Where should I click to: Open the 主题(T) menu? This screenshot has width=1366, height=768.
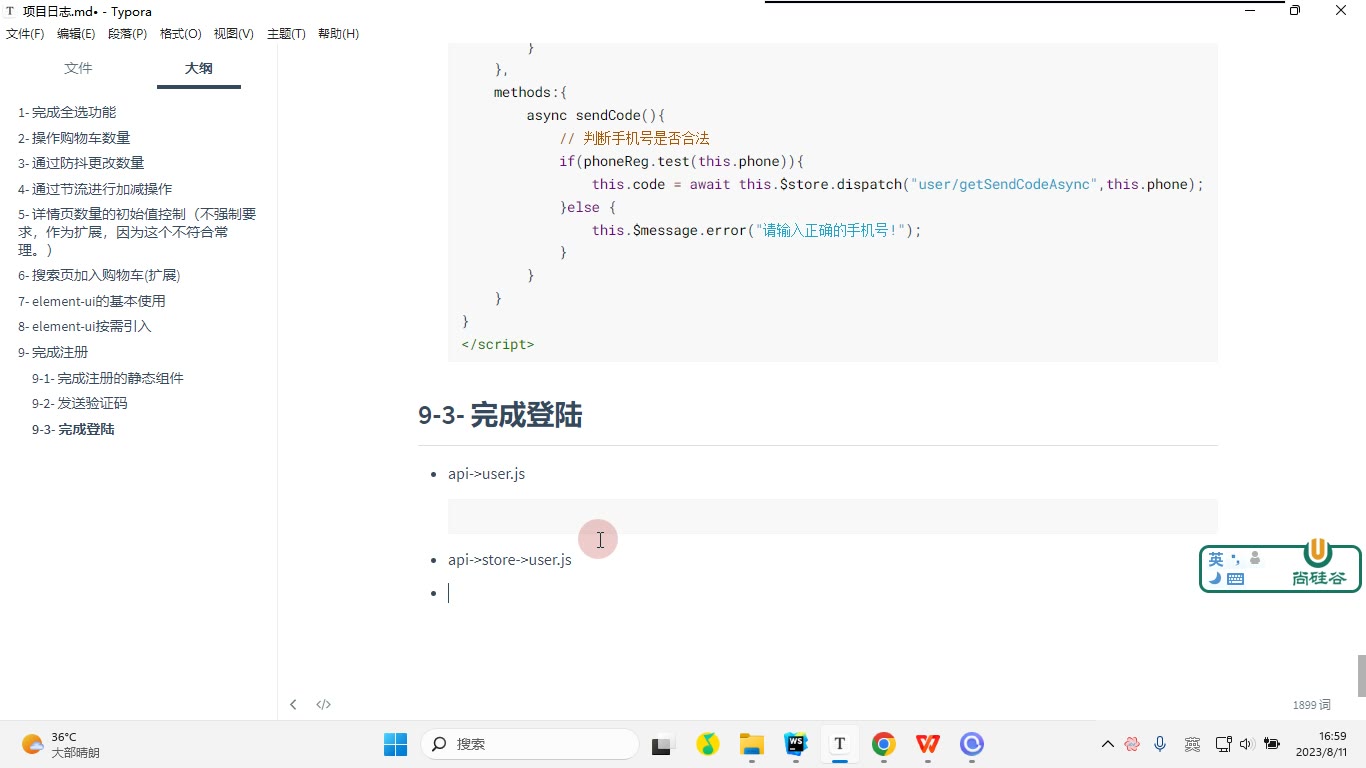286,34
